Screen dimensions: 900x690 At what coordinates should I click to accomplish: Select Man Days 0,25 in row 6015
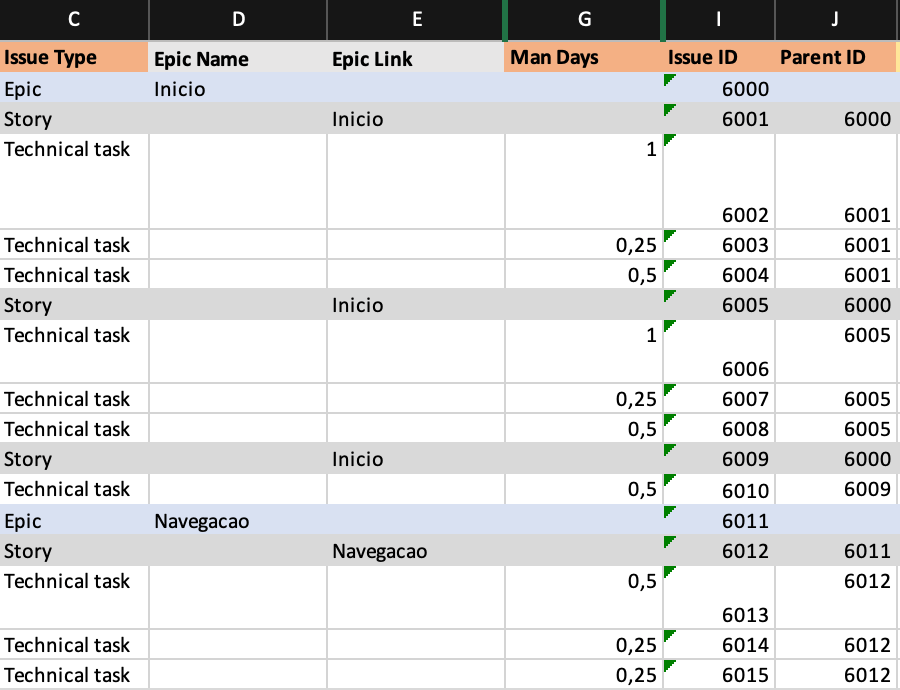tap(584, 675)
